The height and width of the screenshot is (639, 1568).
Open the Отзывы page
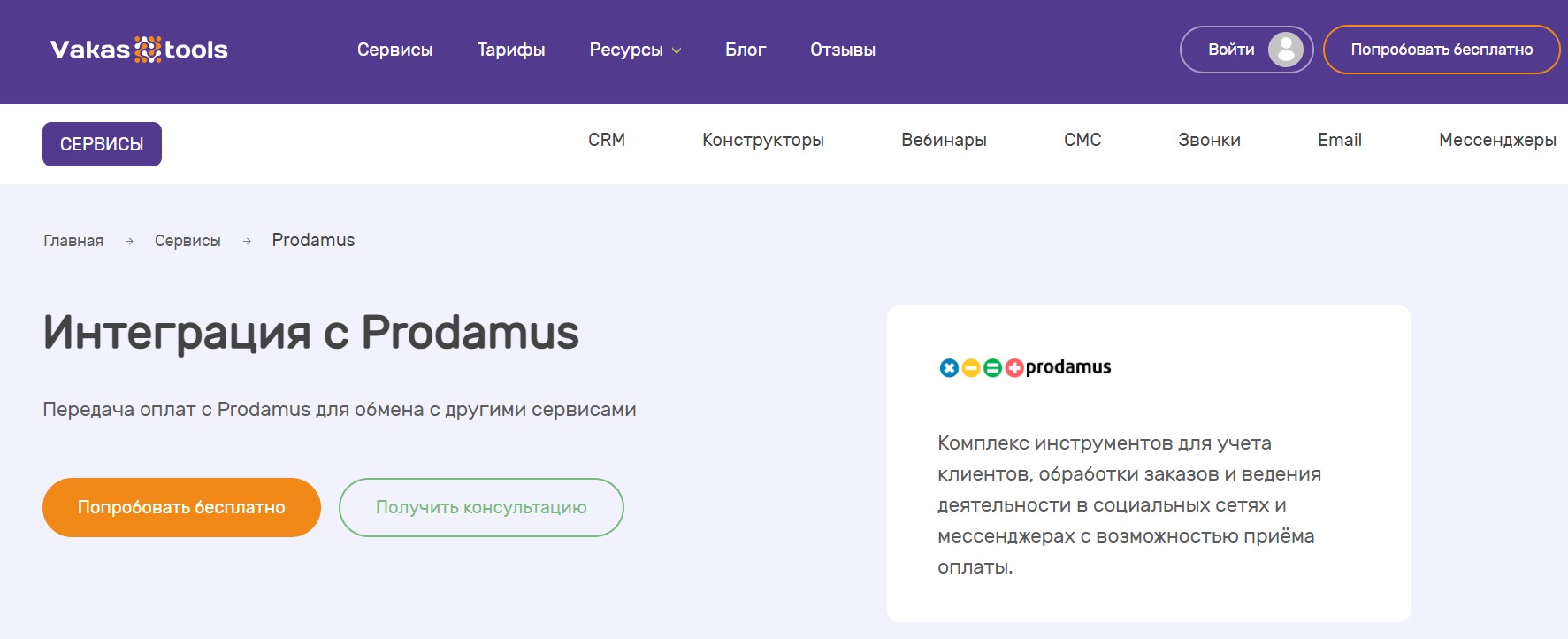842,50
